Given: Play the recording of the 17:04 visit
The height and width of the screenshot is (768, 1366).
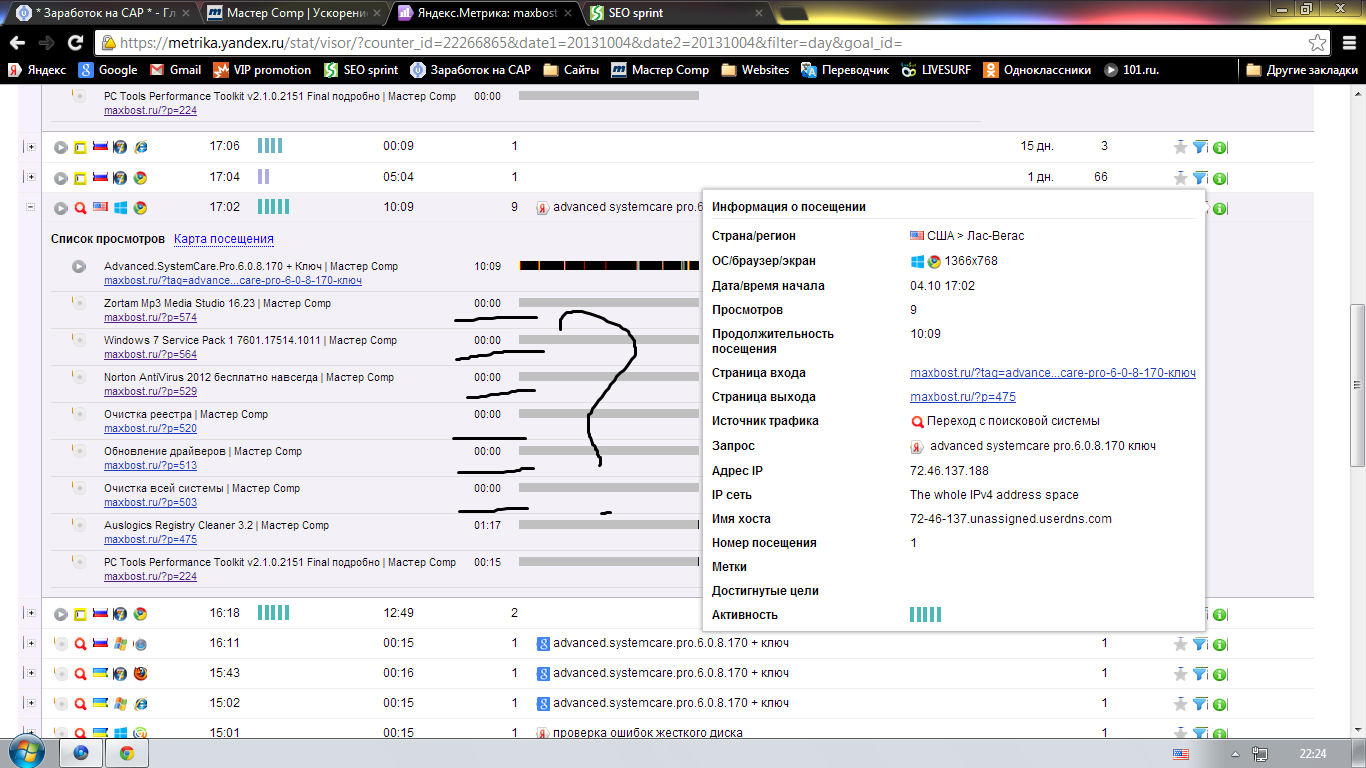Looking at the screenshot, I should [x=61, y=178].
